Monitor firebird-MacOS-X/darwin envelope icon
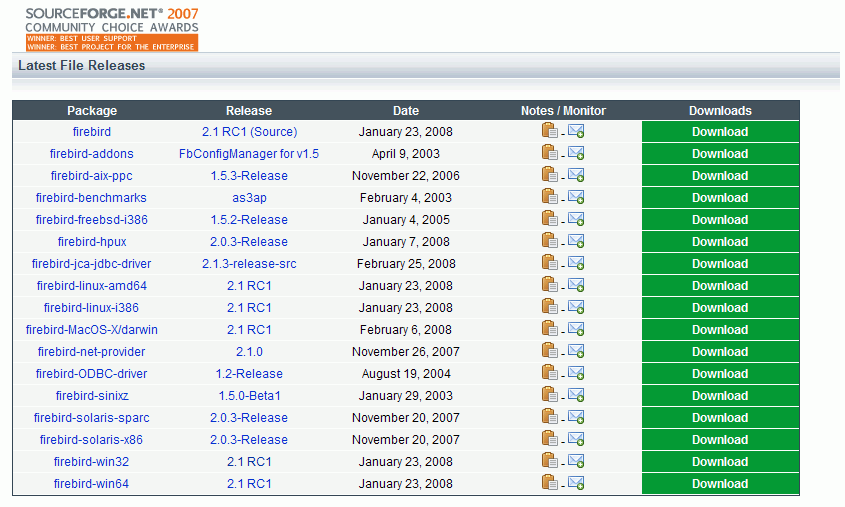This screenshot has height=507, width=845. (x=576, y=329)
